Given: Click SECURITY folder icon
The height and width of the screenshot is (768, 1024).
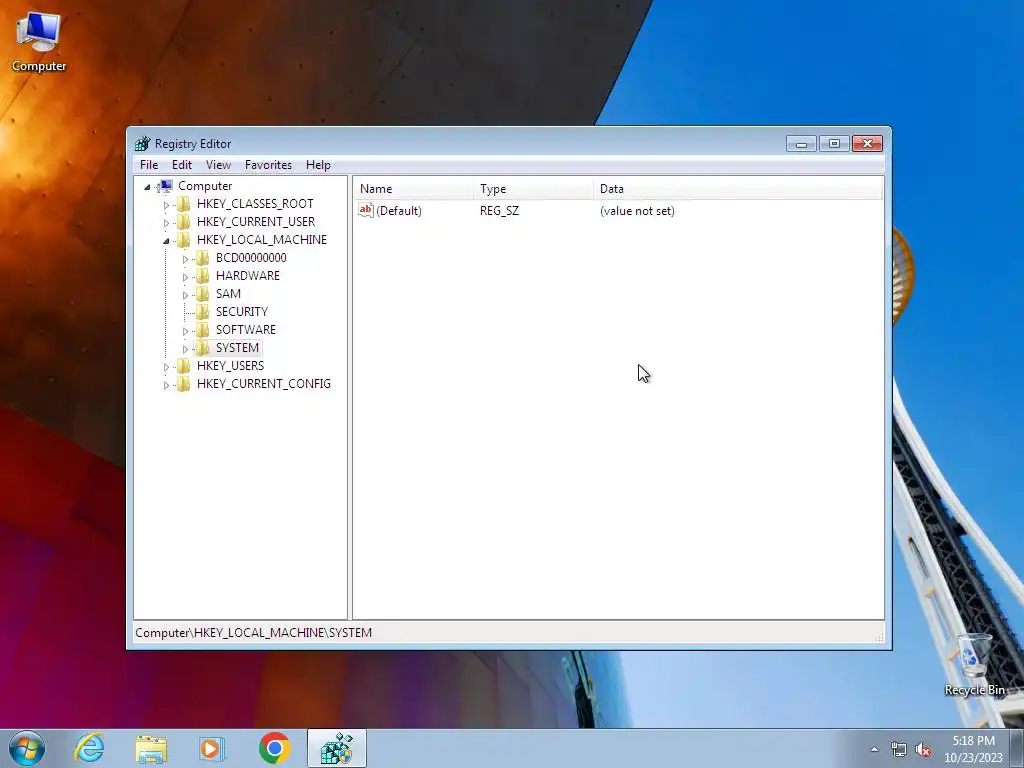Looking at the screenshot, I should click(203, 312).
